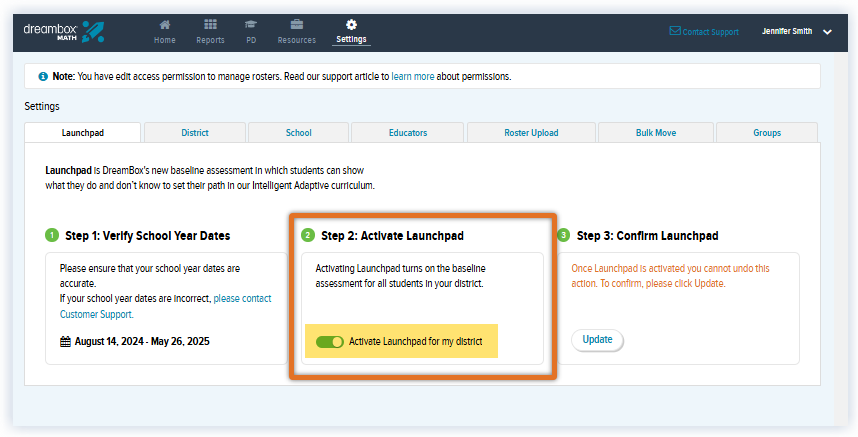858x437 pixels.
Task: Go to the Bulk Move tab
Action: click(x=656, y=132)
